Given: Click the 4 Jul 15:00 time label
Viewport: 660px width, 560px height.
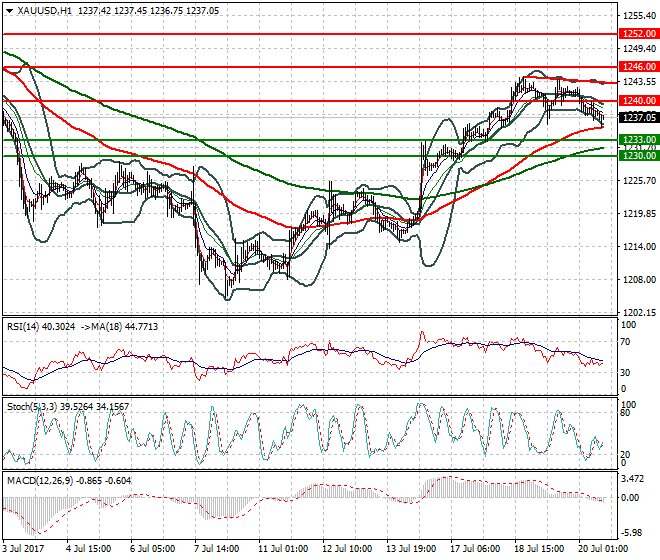Looking at the screenshot, I should tap(88, 549).
